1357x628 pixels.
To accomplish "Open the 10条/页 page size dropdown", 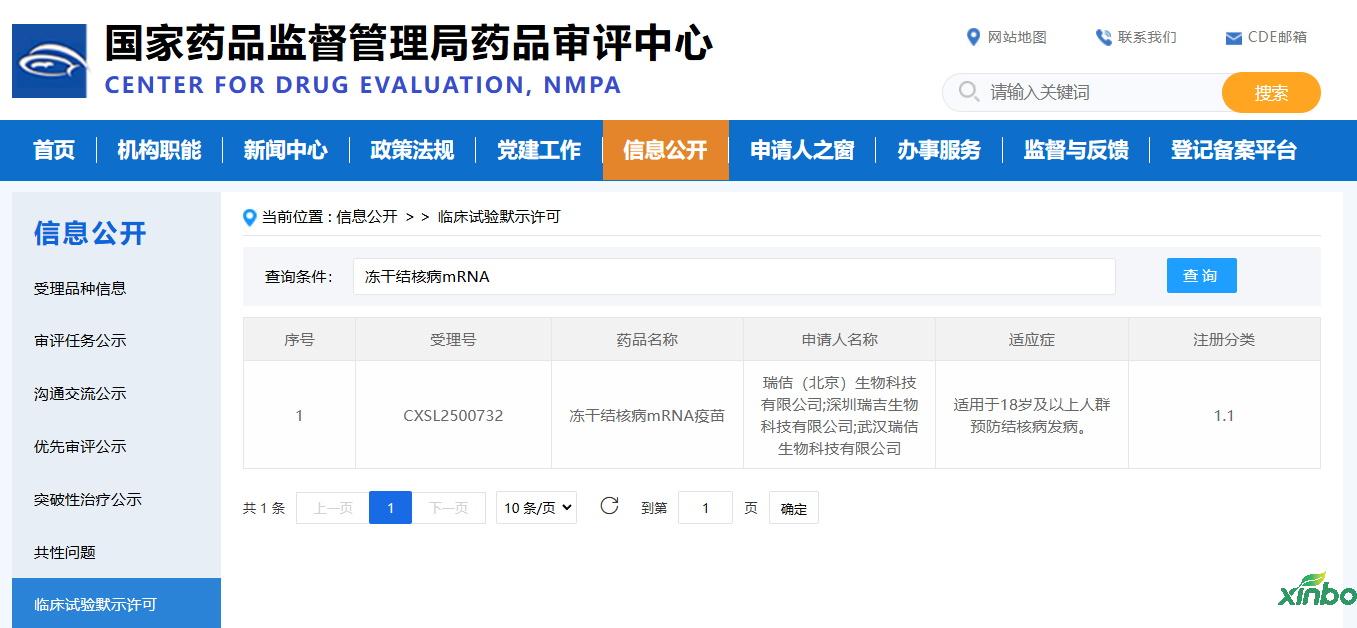I will tap(536, 508).
